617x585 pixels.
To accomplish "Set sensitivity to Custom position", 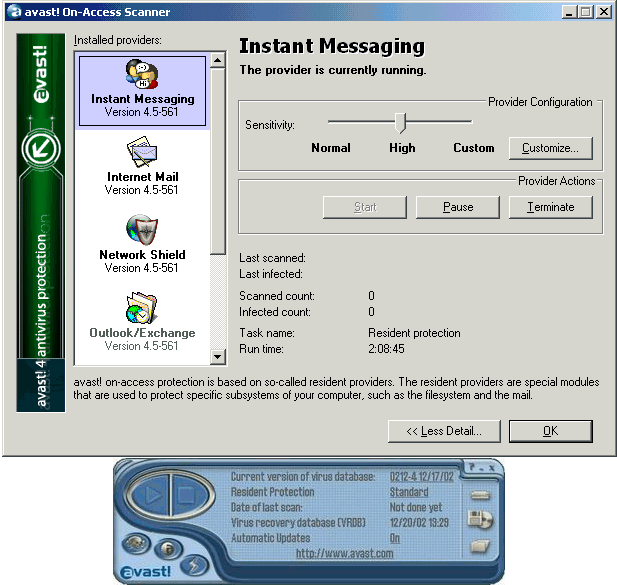I will pos(473,148).
